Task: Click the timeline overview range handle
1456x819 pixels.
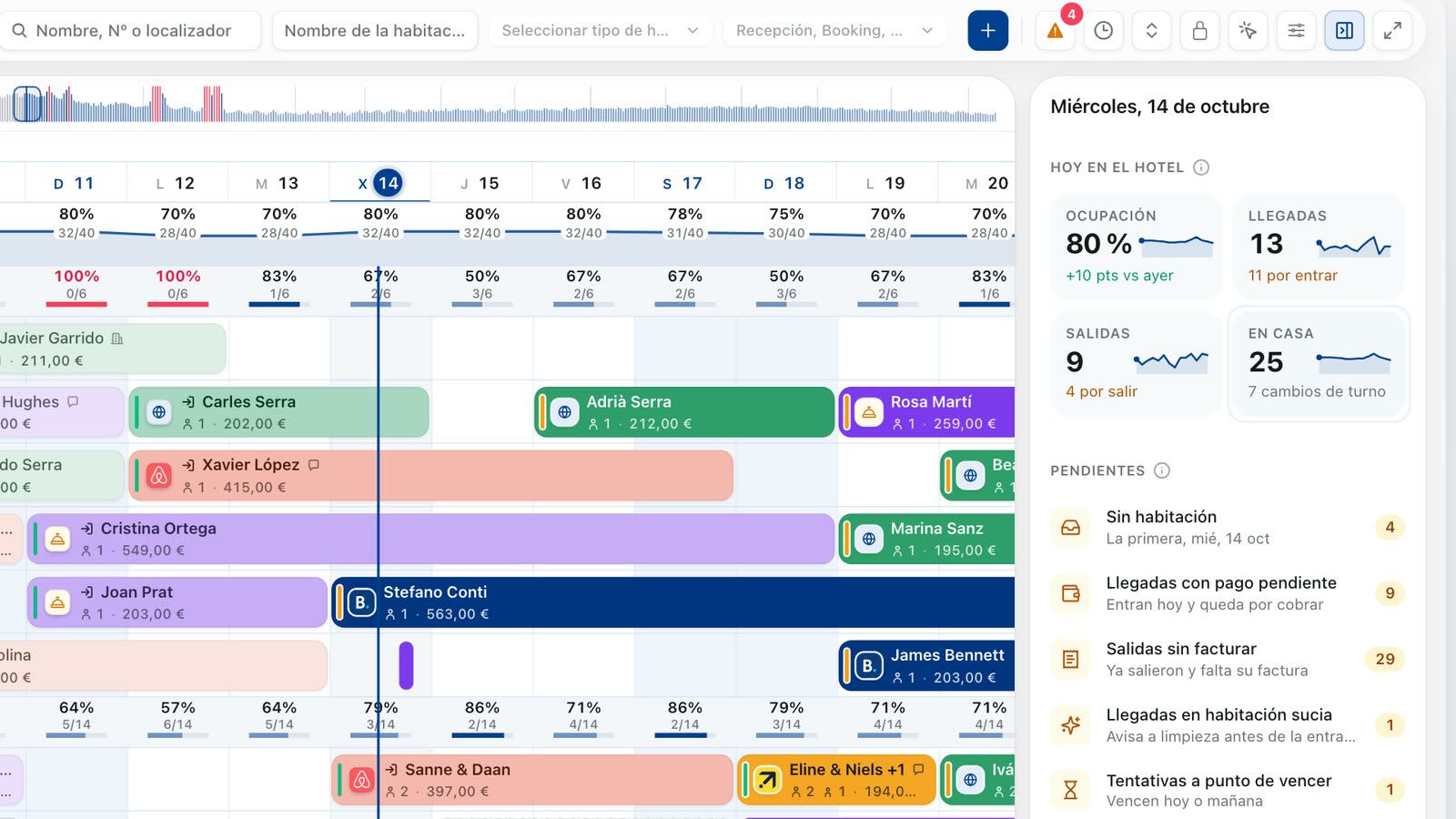Action: 27,104
